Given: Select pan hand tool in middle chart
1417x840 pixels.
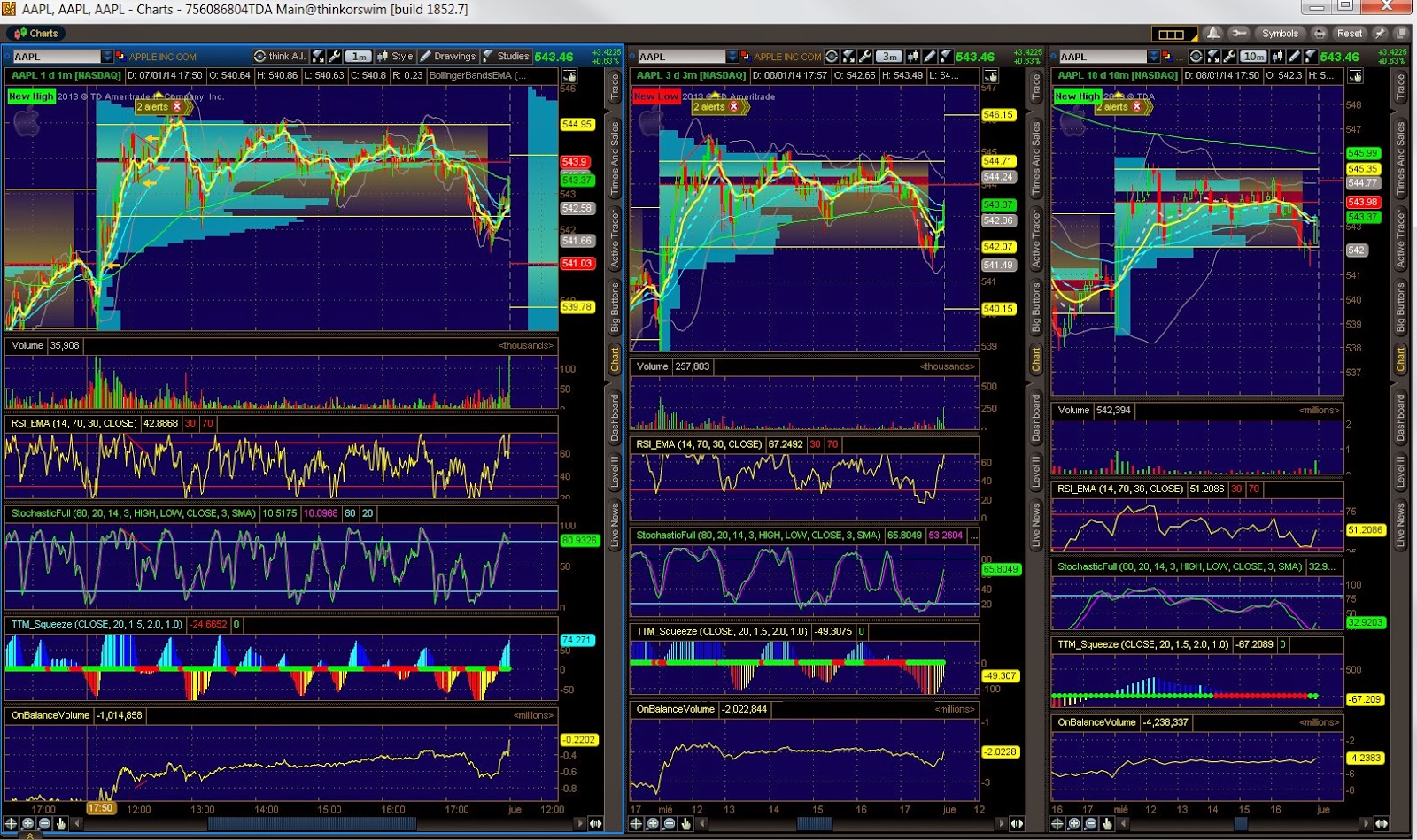Looking at the screenshot, I should point(685,823).
